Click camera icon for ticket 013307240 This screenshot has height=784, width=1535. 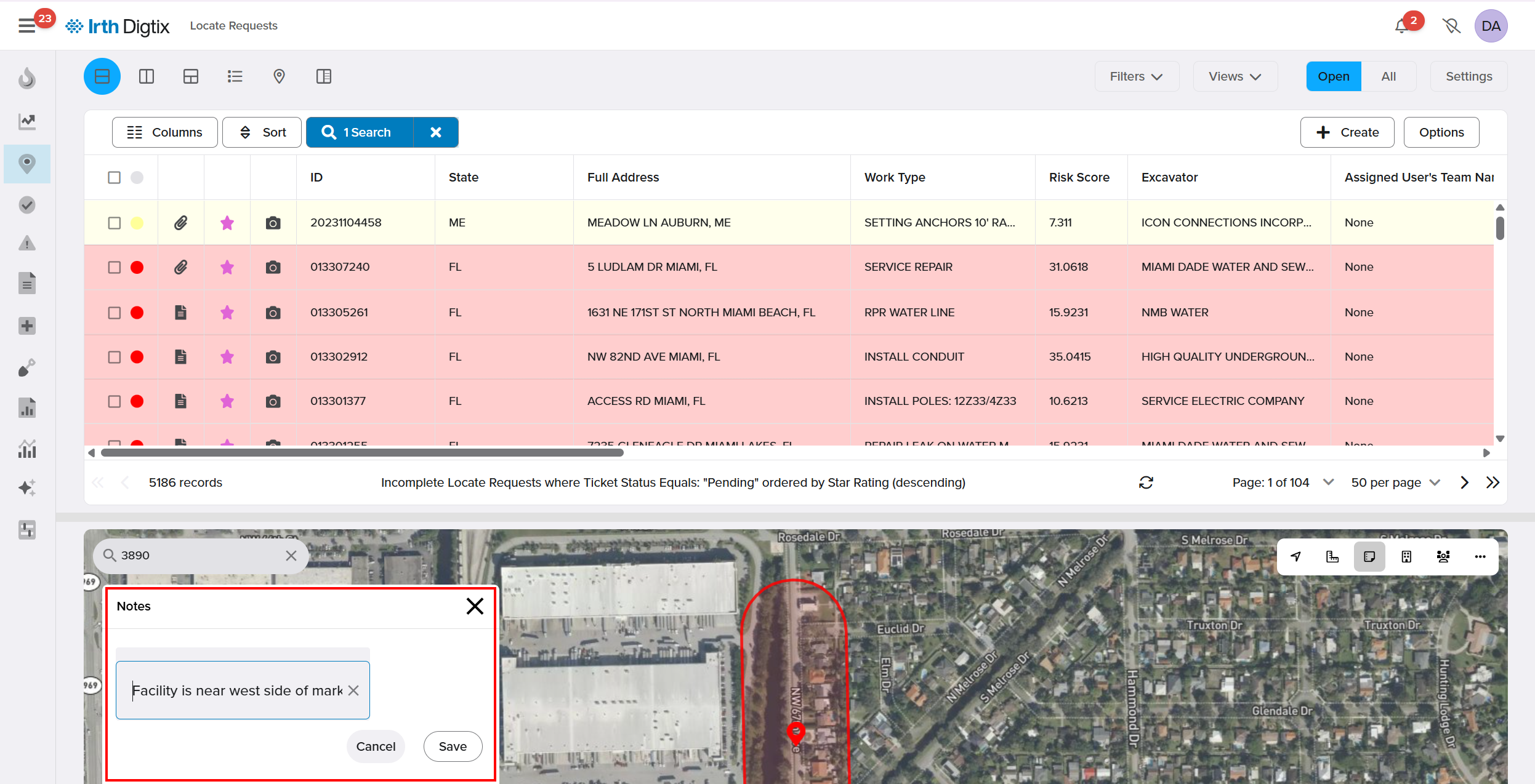click(273, 267)
